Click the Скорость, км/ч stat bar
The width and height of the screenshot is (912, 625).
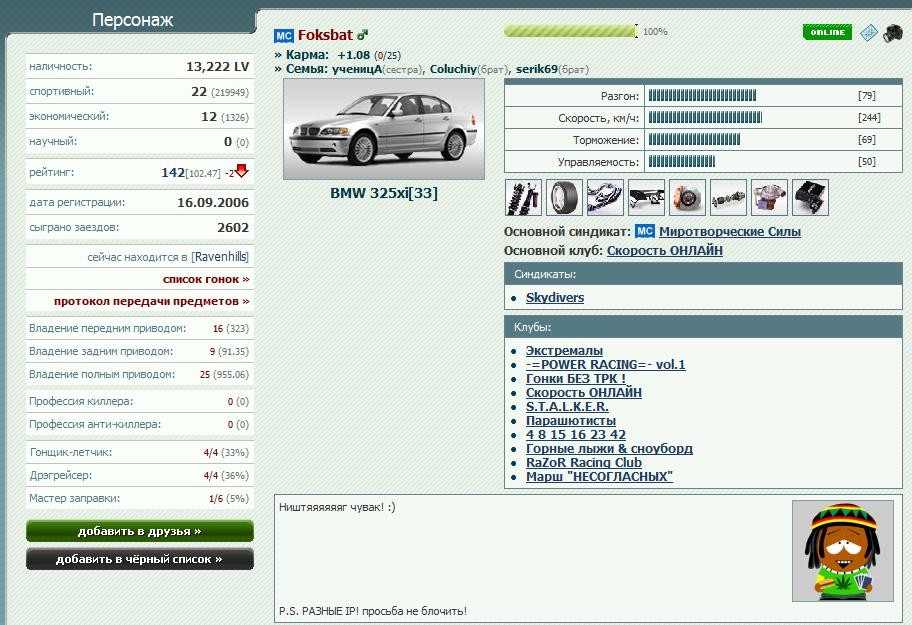[705, 117]
